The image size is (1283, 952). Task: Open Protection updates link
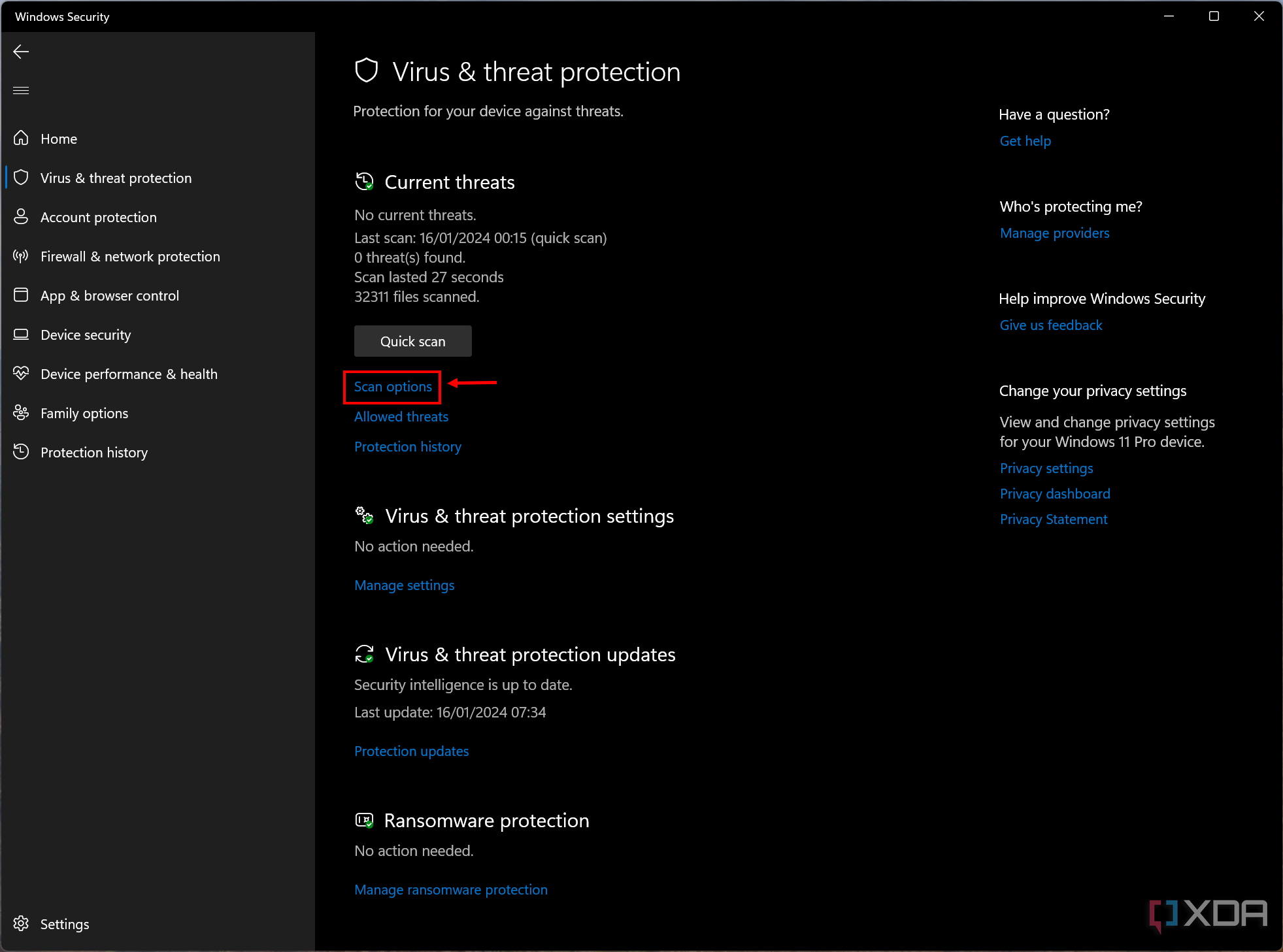(x=411, y=750)
